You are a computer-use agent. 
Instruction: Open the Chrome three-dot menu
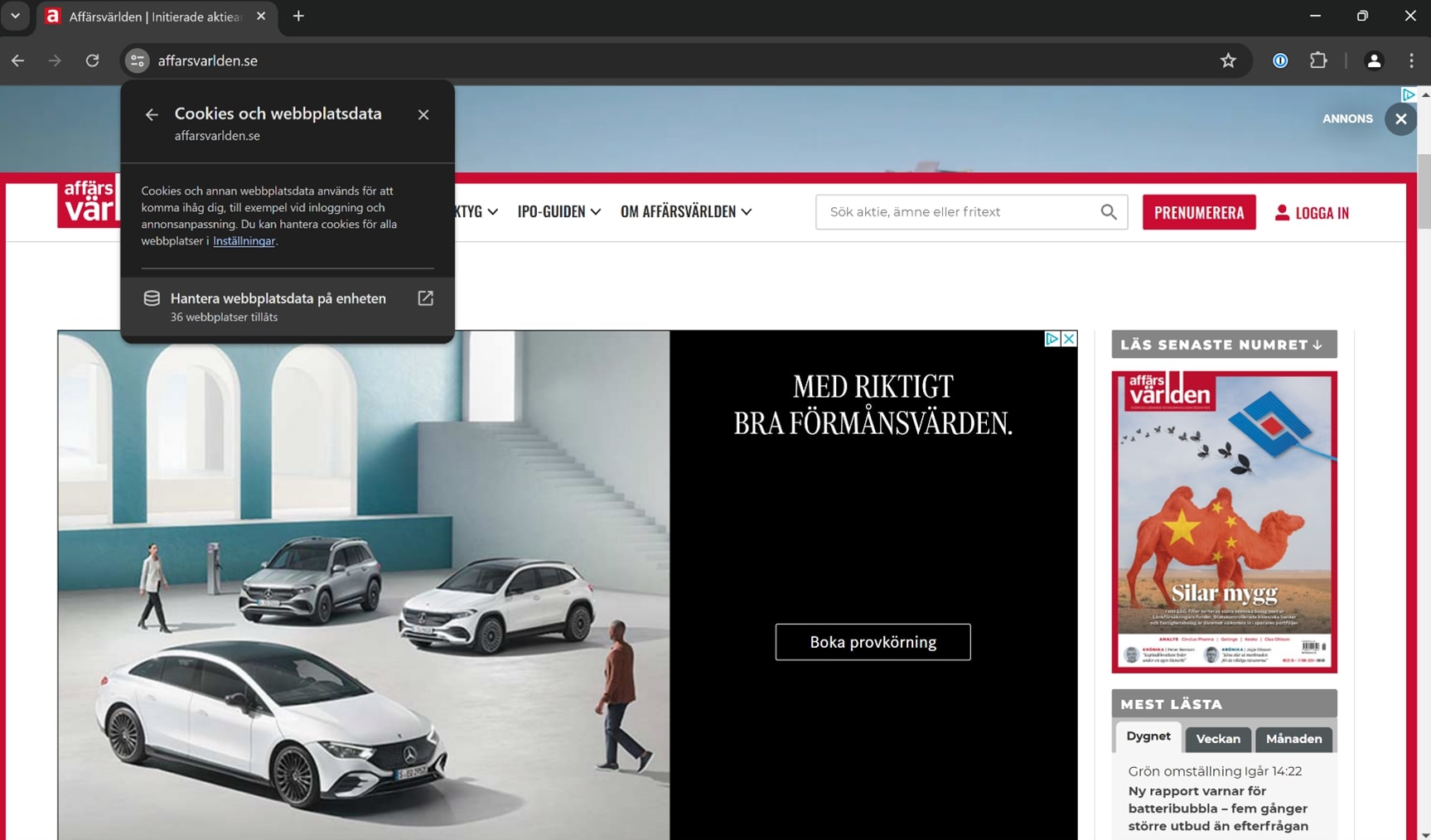[1411, 60]
